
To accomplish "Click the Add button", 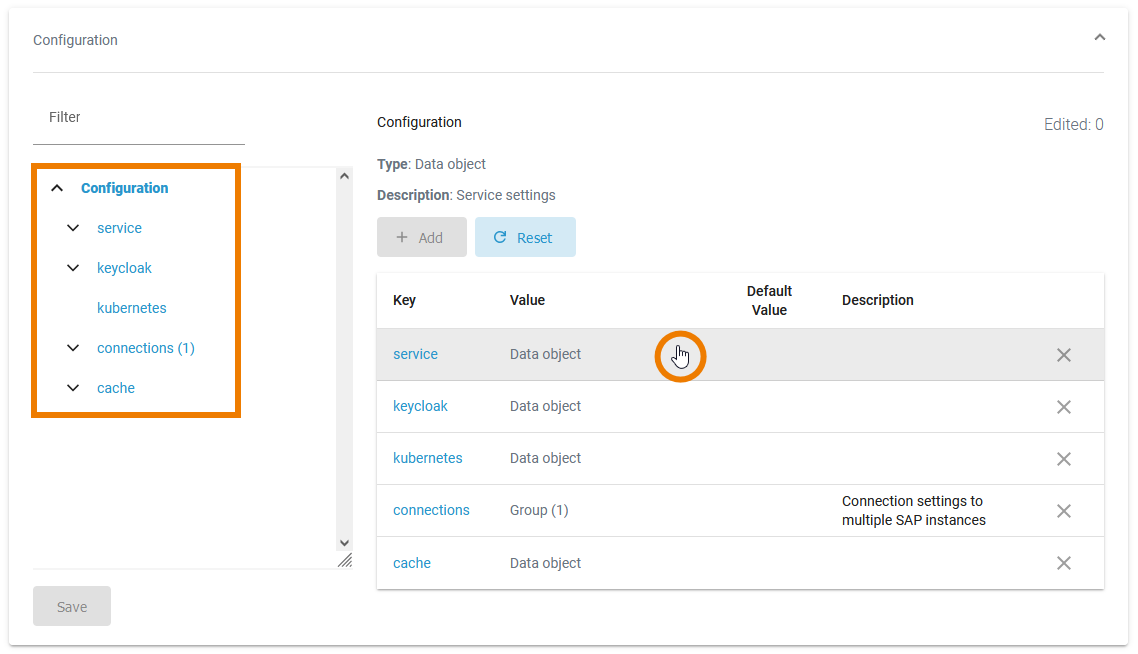I will coord(421,237).
